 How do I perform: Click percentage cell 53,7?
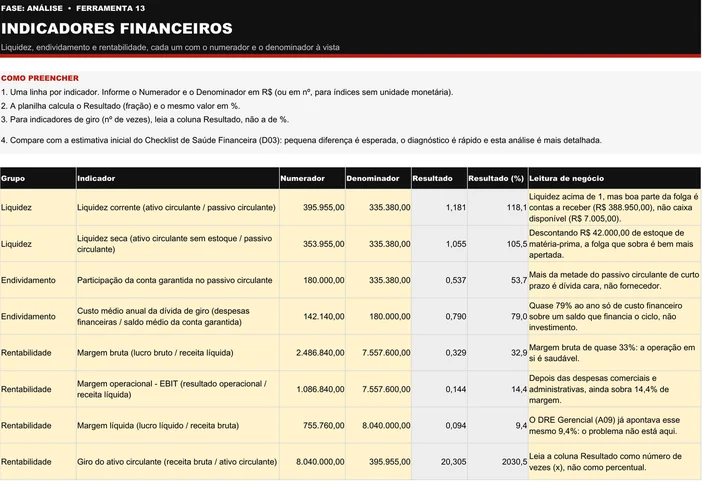pos(497,280)
